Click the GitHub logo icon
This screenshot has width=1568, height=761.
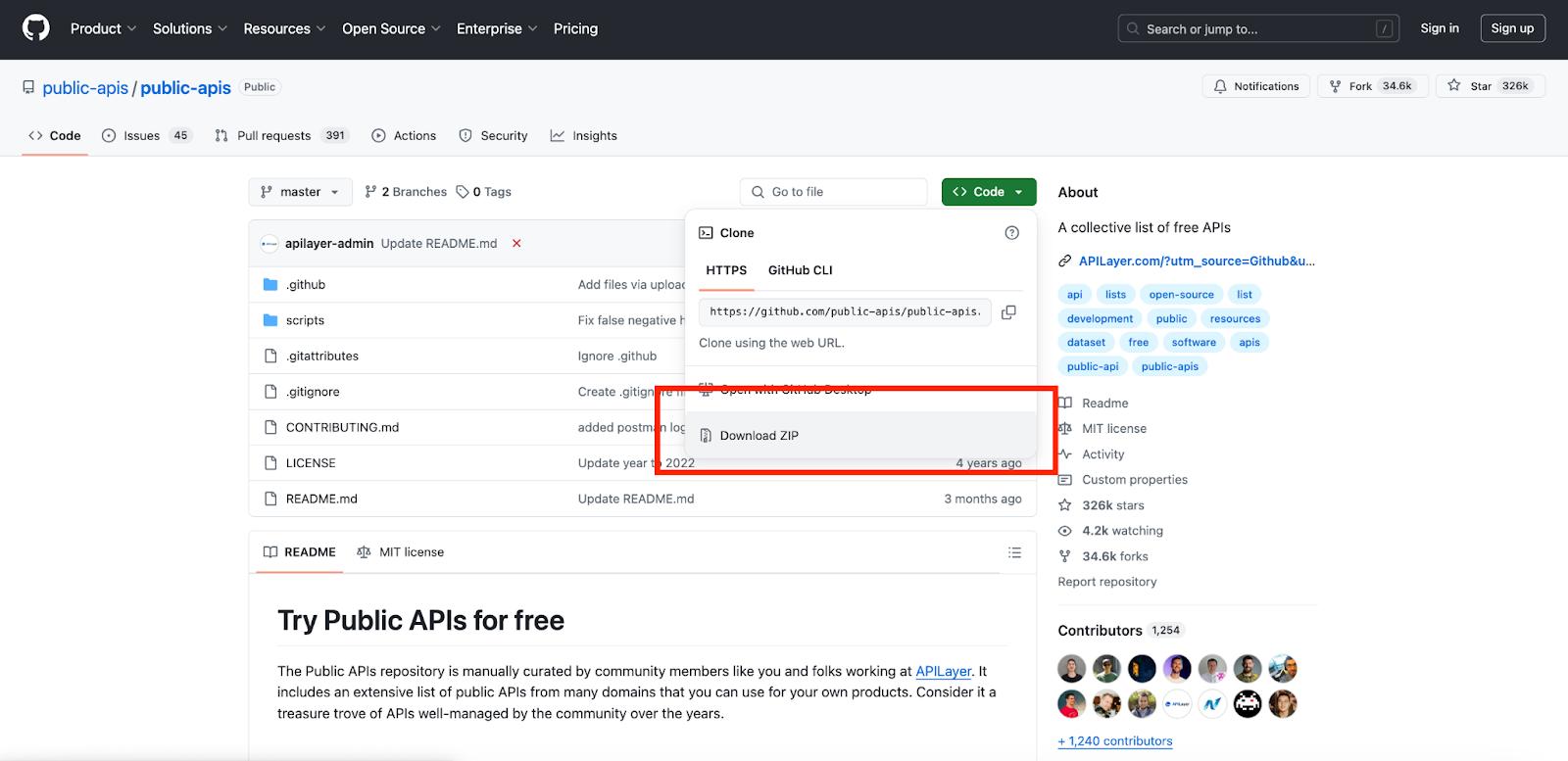[x=36, y=28]
